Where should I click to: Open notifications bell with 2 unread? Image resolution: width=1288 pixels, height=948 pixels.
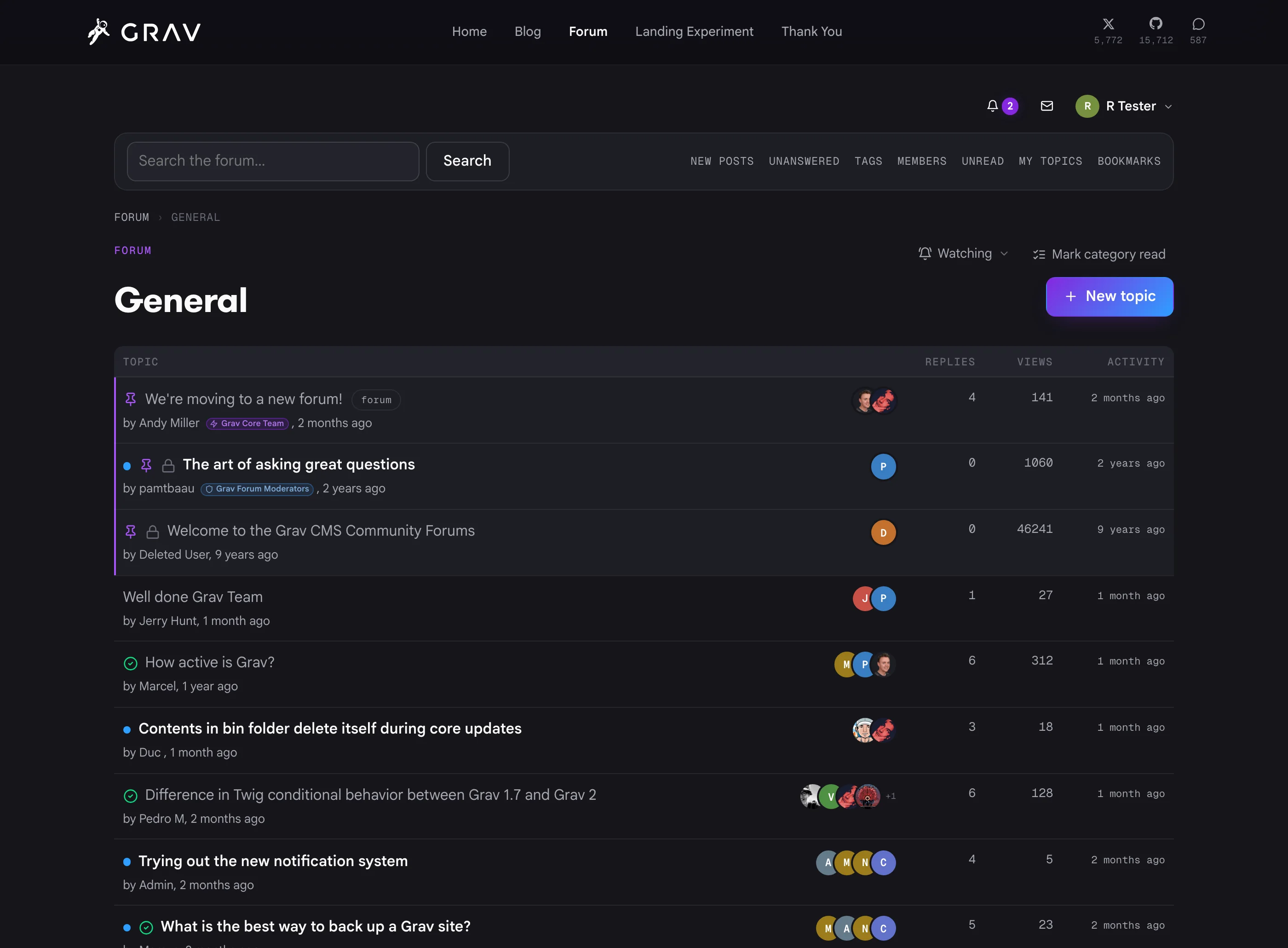(x=1002, y=106)
